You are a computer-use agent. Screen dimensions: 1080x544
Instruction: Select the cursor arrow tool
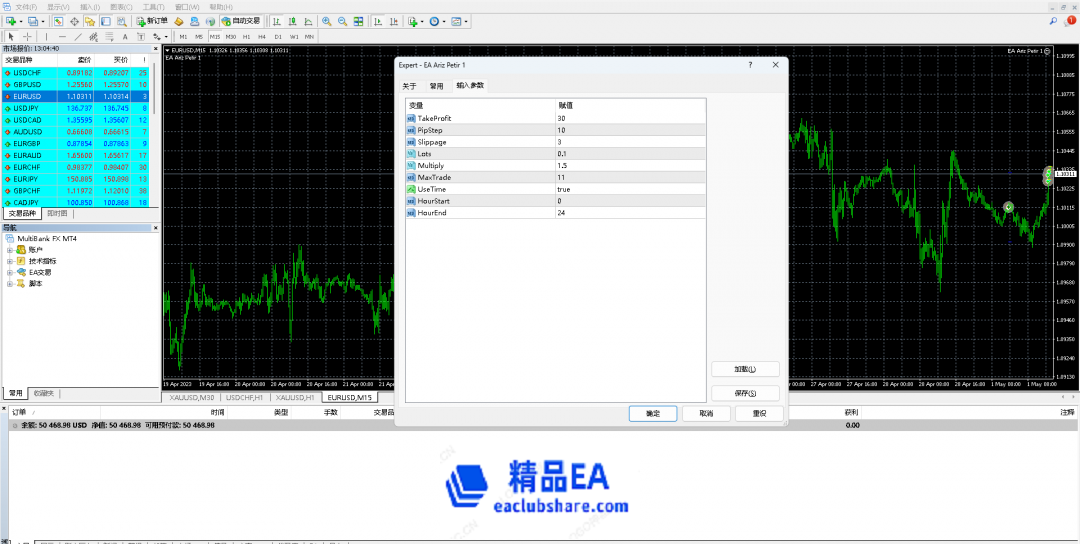point(11,36)
